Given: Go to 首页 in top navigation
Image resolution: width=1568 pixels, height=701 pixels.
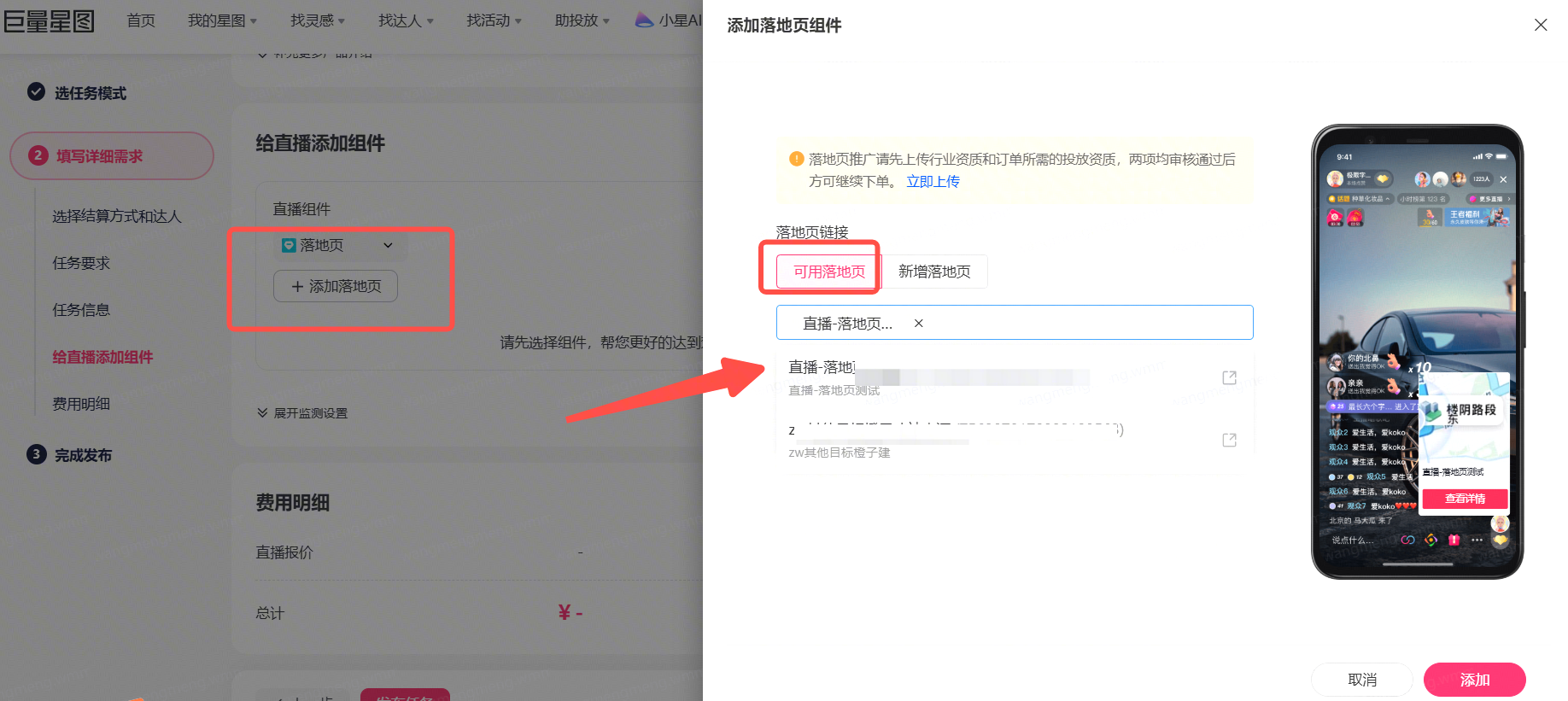Looking at the screenshot, I should tap(141, 20).
